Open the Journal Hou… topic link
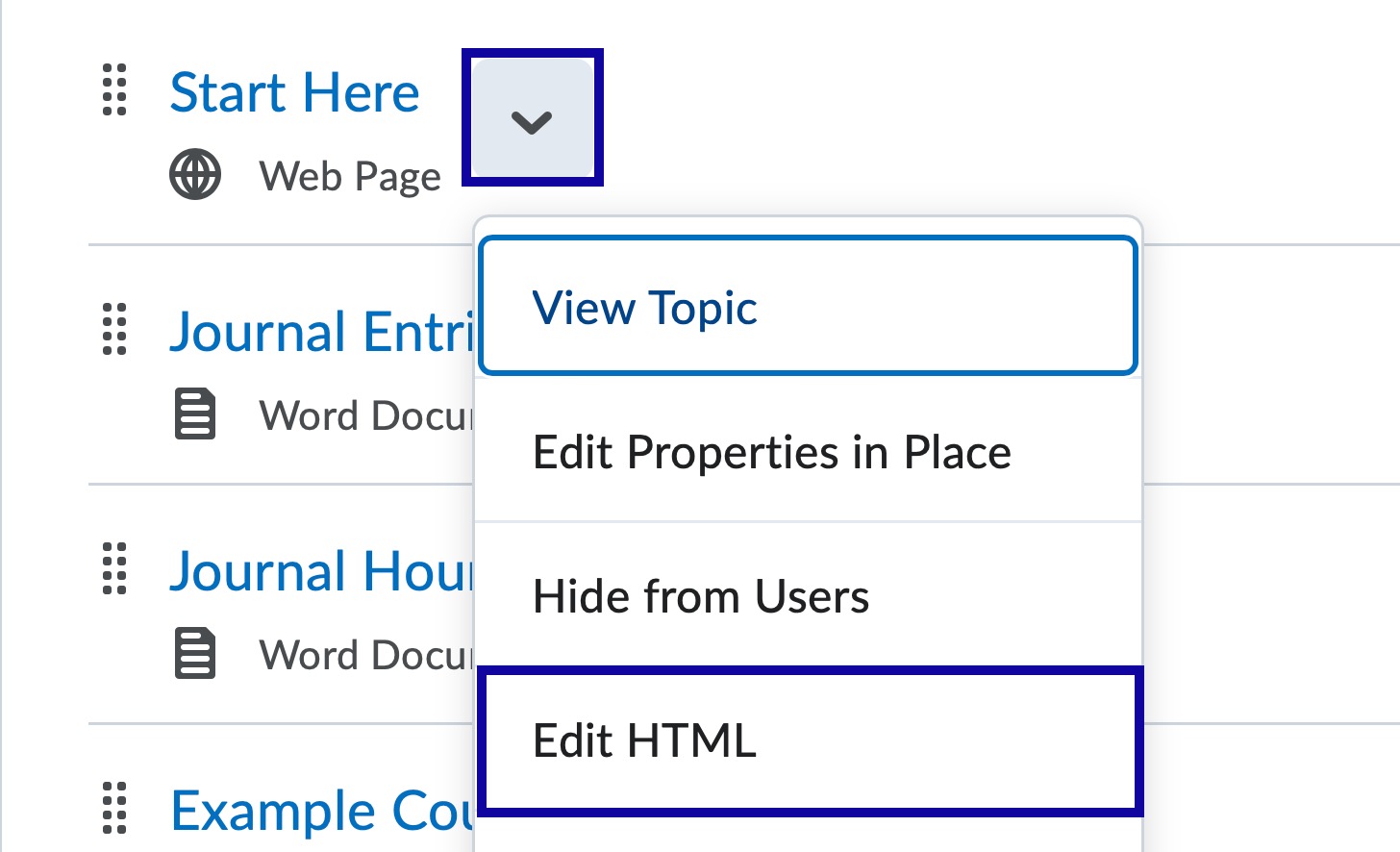1400x852 pixels. pos(322,571)
